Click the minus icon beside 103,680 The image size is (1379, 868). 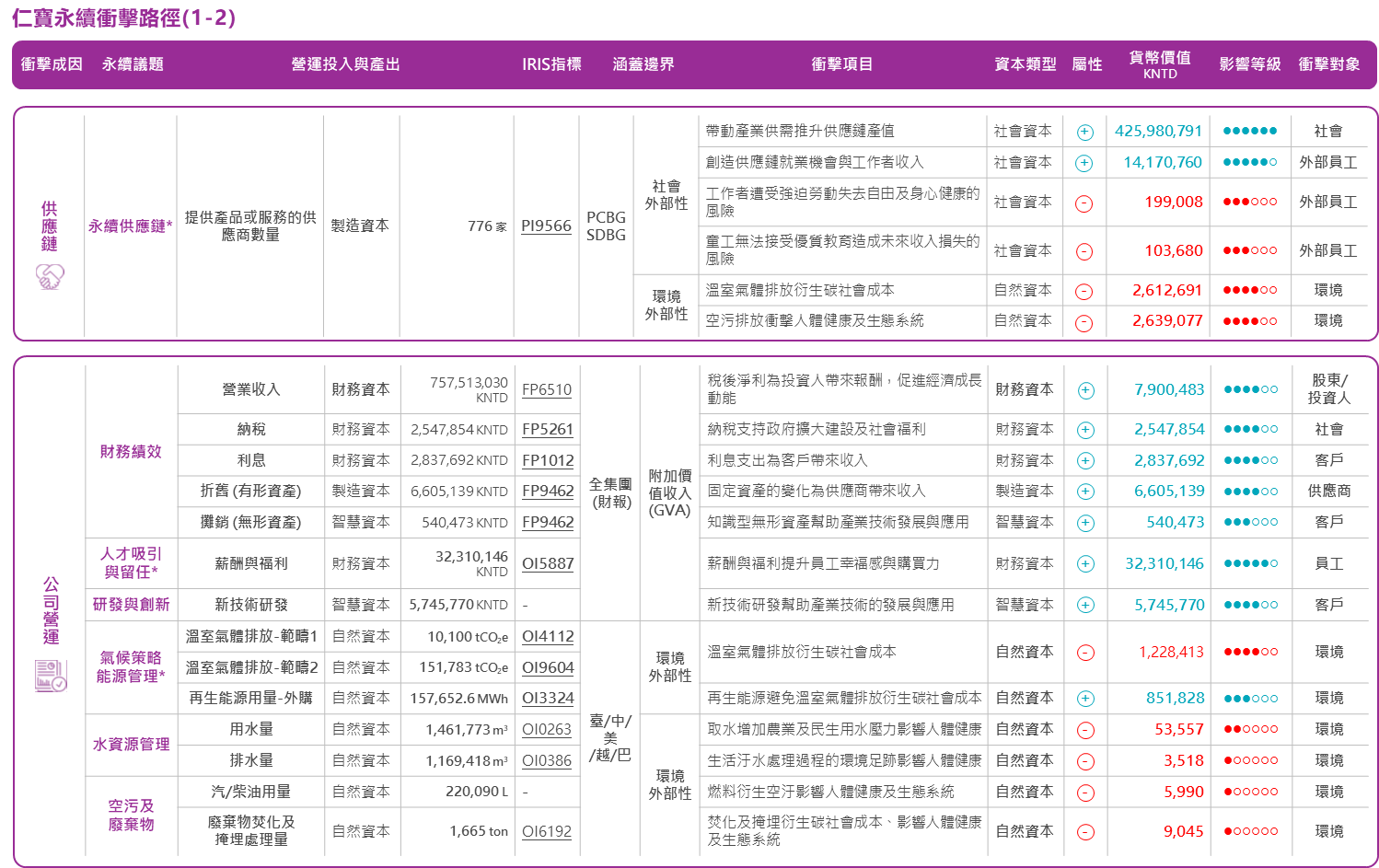click(x=1084, y=251)
